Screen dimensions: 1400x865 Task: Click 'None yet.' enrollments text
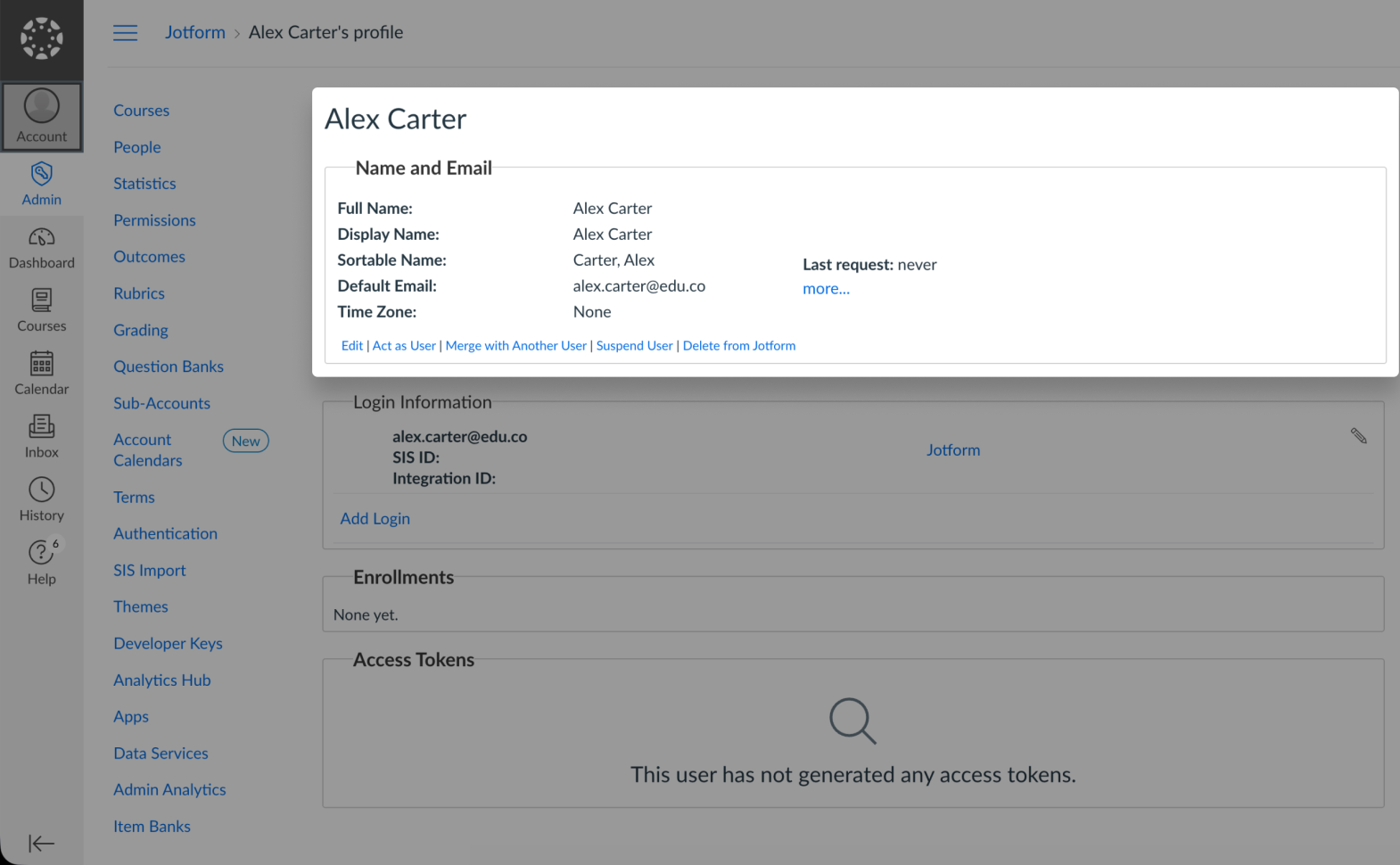[366, 615]
